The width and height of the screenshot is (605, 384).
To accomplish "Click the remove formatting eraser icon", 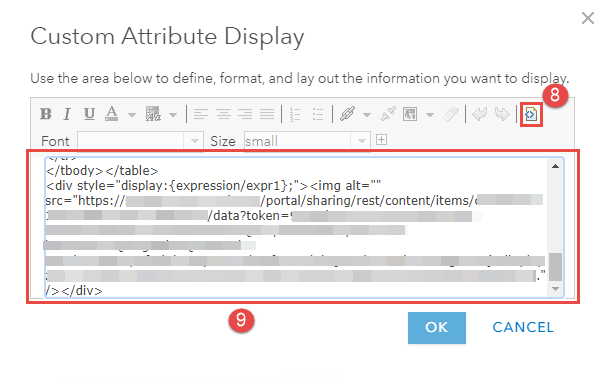I will pyautogui.click(x=451, y=114).
